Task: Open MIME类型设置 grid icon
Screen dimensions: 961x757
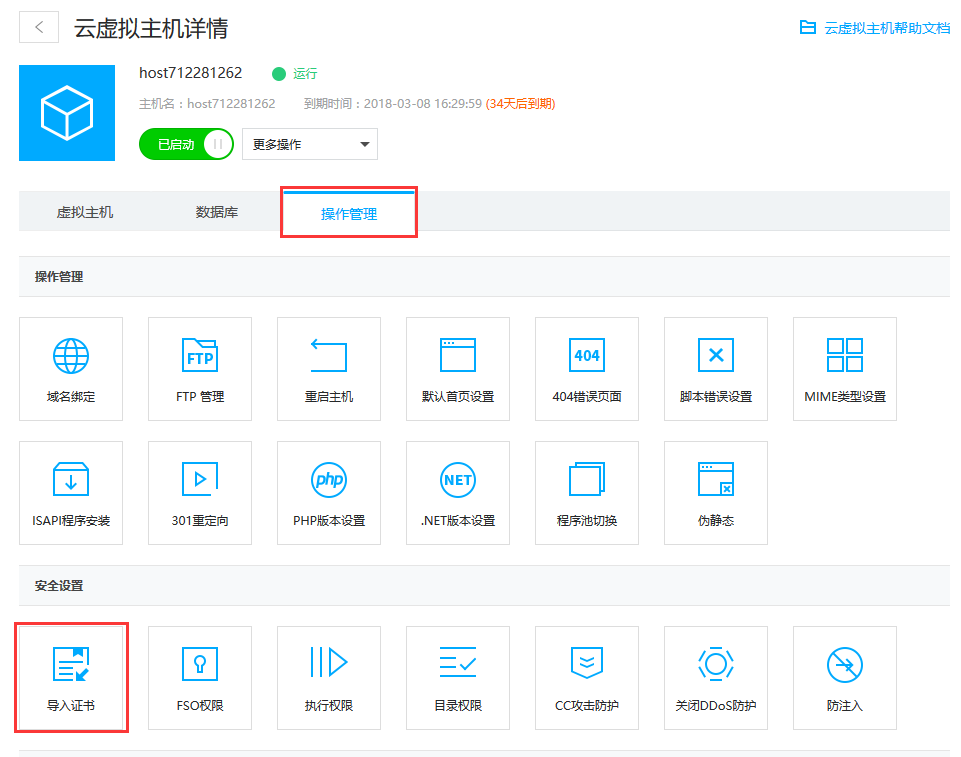Action: point(845,356)
